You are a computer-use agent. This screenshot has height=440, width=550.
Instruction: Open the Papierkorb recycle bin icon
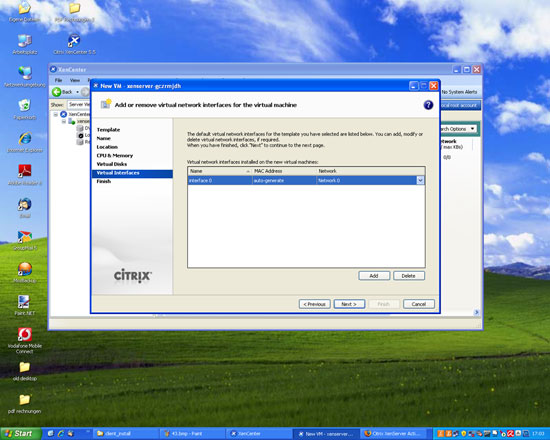[x=25, y=109]
